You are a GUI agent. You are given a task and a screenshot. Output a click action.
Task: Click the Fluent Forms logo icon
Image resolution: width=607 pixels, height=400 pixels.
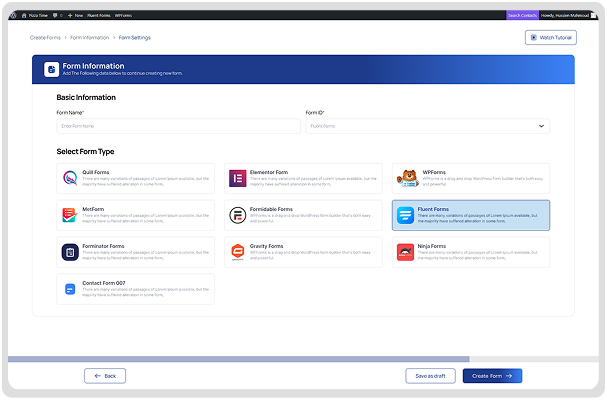click(x=405, y=215)
